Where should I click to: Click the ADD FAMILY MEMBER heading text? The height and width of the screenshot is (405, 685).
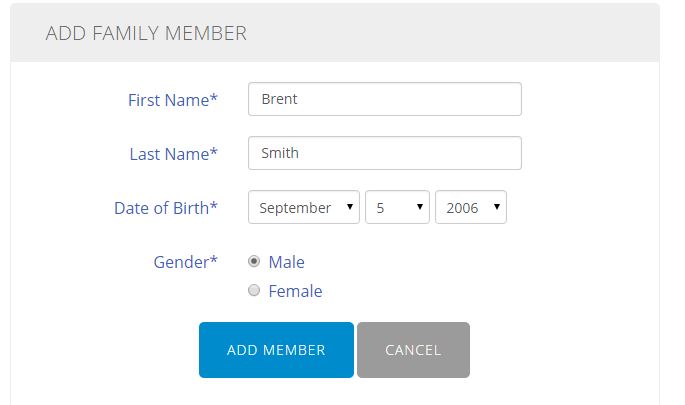146,33
